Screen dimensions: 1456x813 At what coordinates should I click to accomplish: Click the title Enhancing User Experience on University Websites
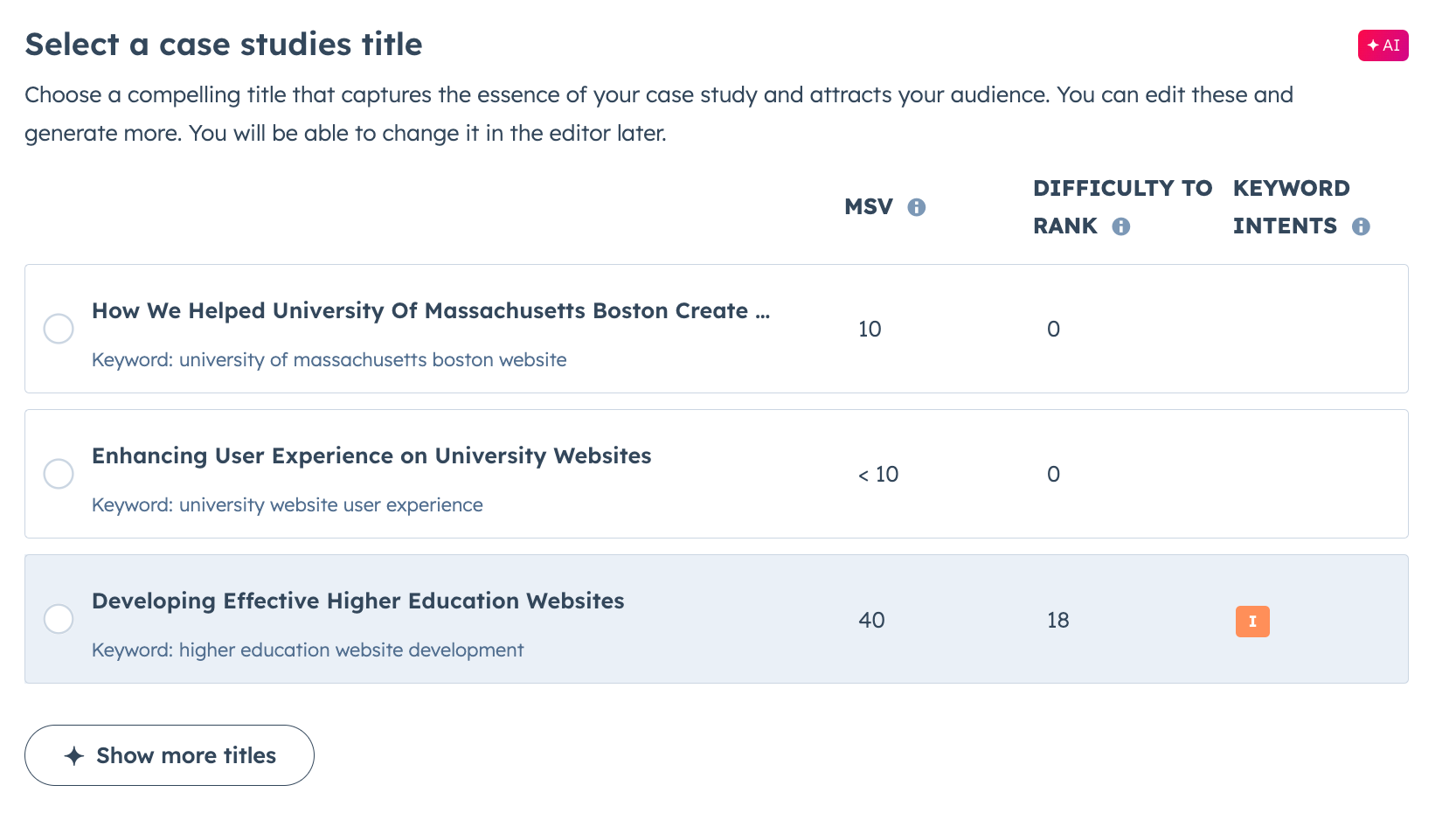click(x=371, y=455)
